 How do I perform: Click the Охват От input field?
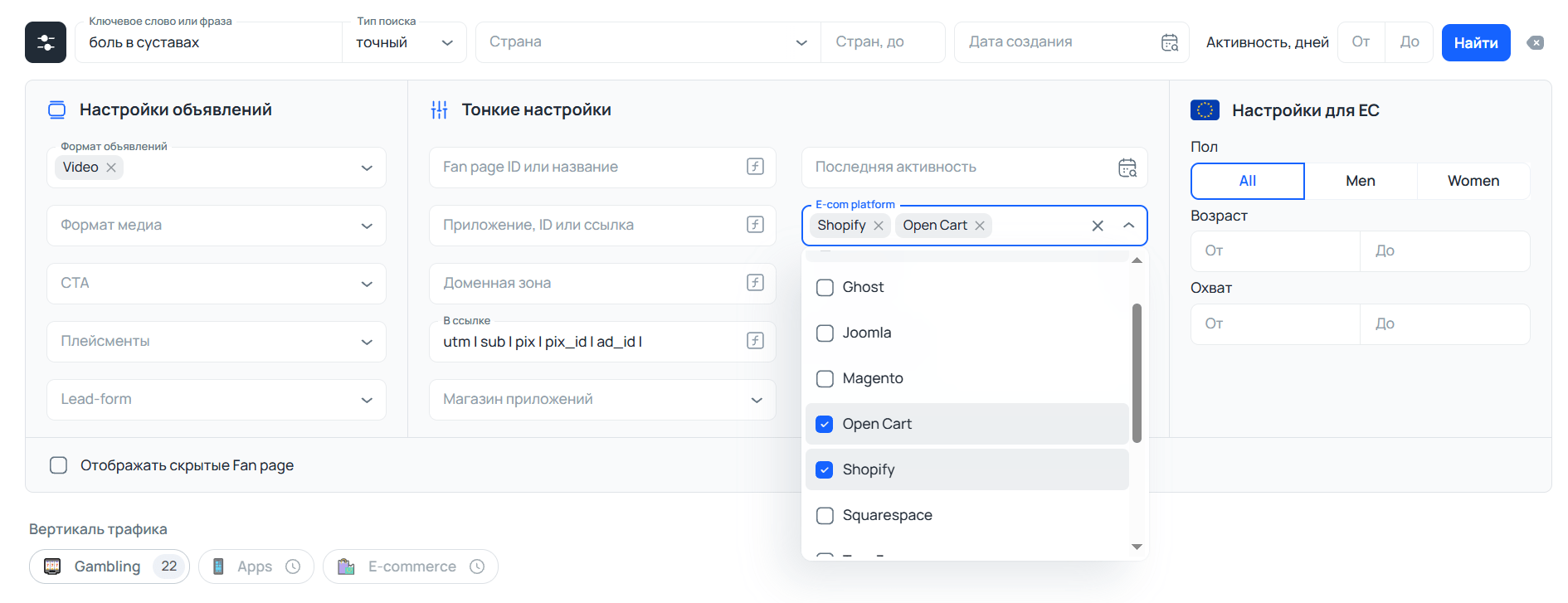pos(1276,324)
